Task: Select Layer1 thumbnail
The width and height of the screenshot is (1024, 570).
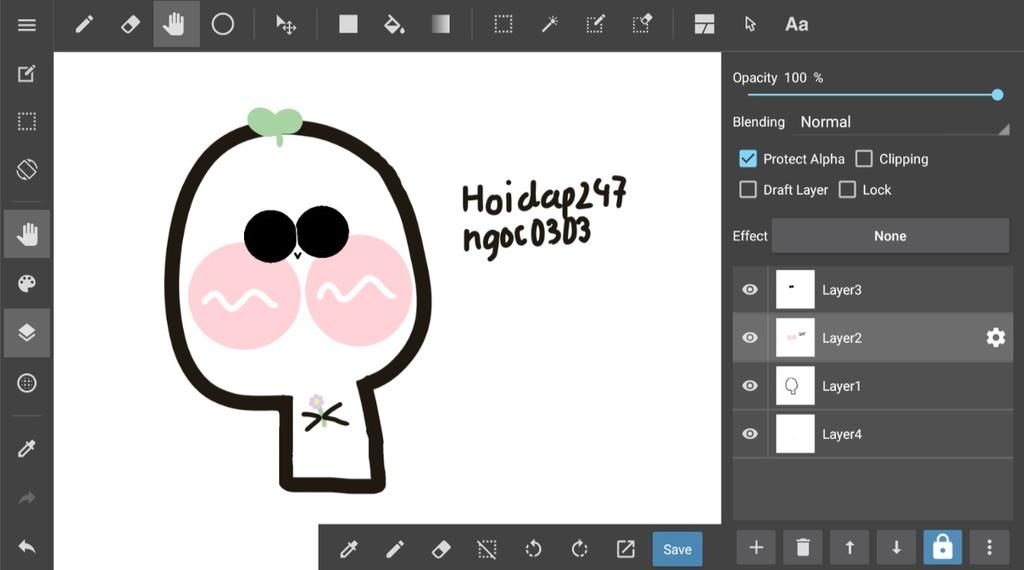Action: [795, 386]
